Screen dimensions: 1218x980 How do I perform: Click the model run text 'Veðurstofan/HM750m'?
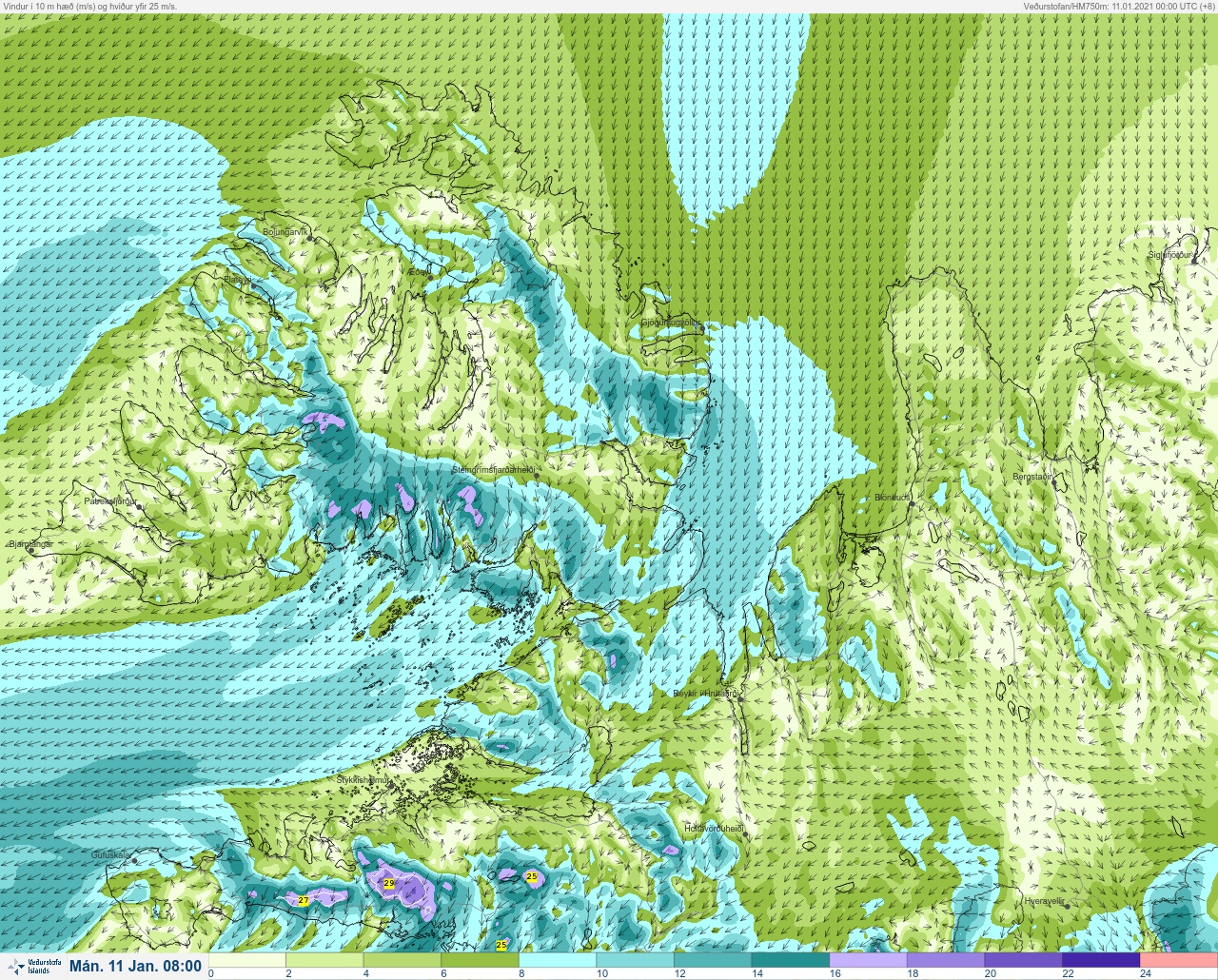[x=1066, y=6]
